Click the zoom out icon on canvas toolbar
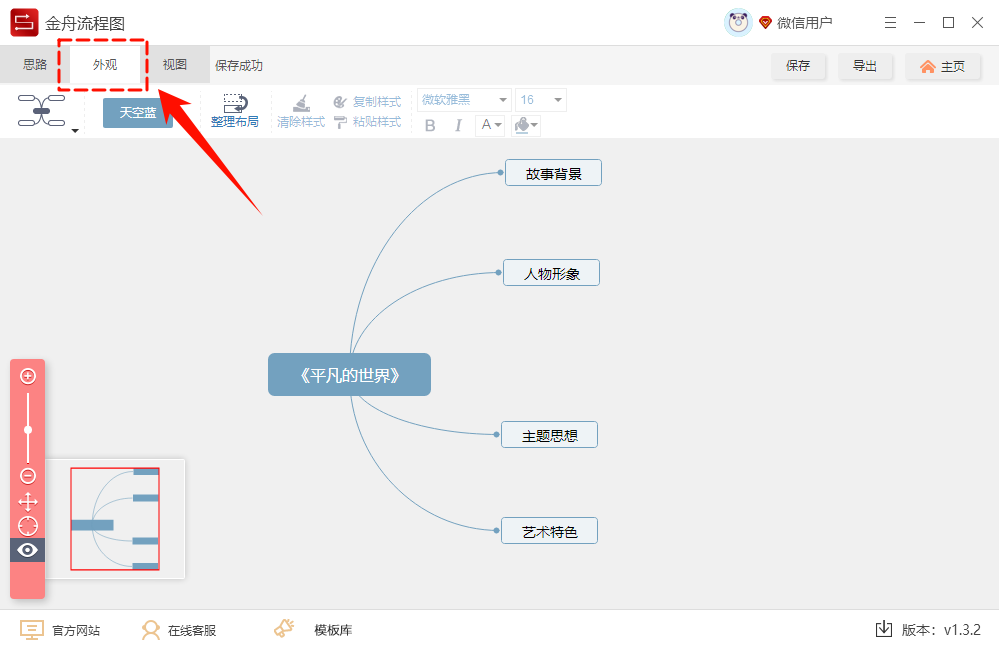999x647 pixels. tap(27, 476)
